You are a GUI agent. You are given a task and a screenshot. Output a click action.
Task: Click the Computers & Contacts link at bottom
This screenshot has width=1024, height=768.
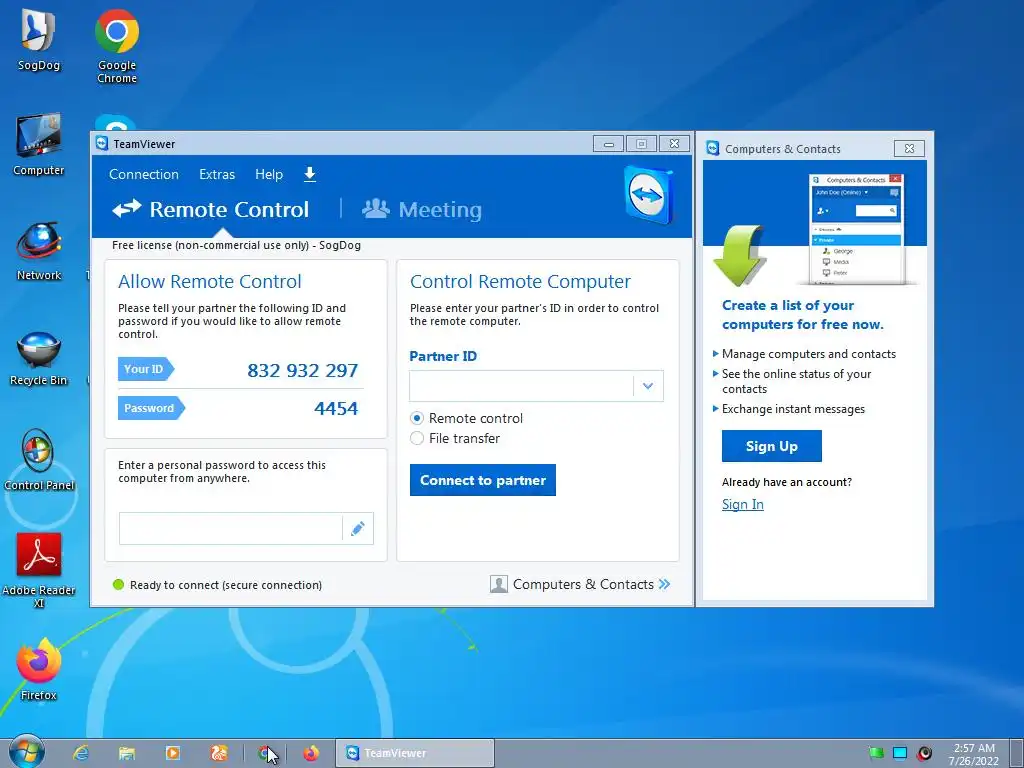[x=583, y=584]
